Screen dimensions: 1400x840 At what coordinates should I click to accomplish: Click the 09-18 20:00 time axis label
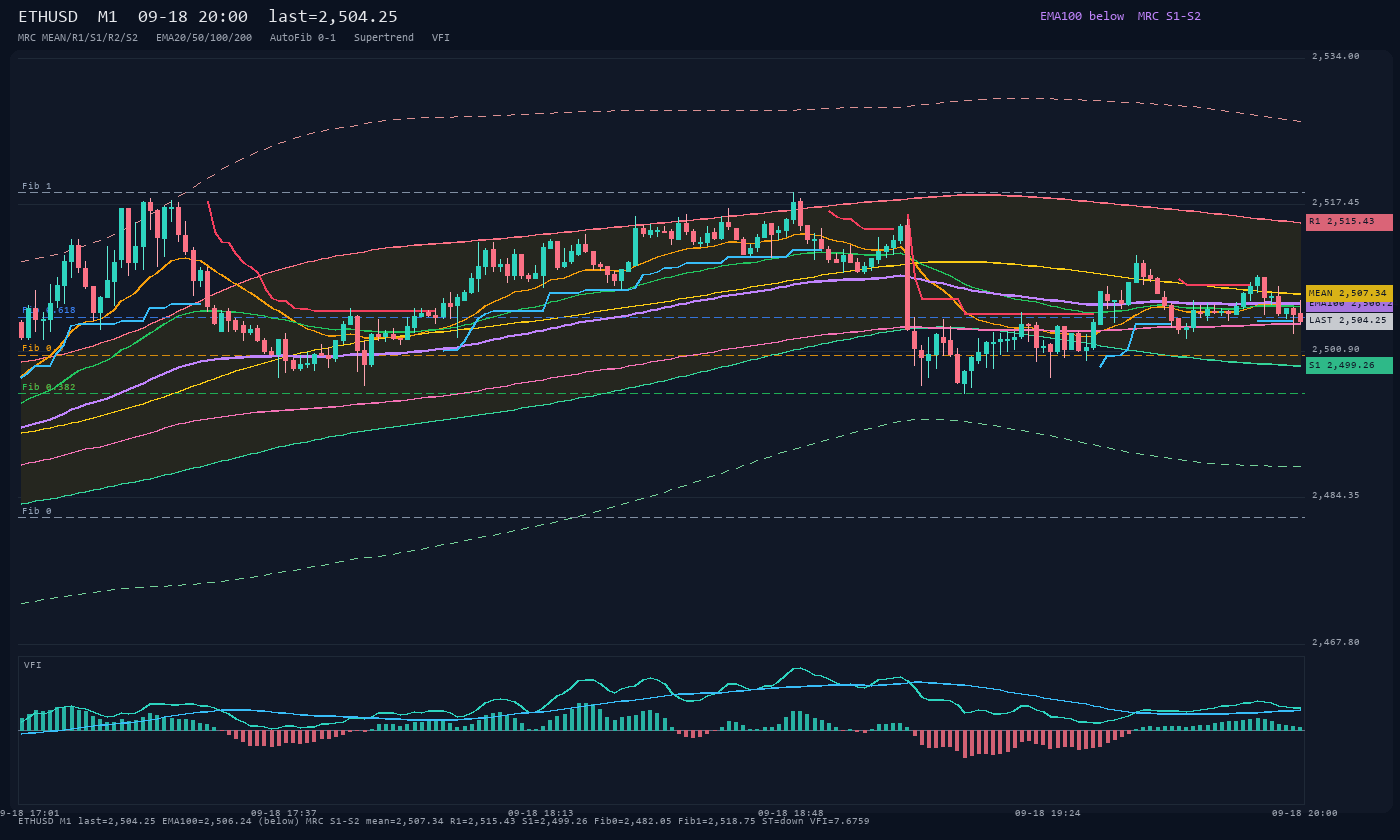tap(1305, 813)
